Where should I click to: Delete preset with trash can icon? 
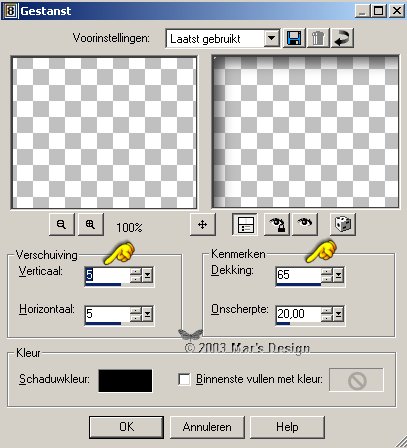click(318, 38)
